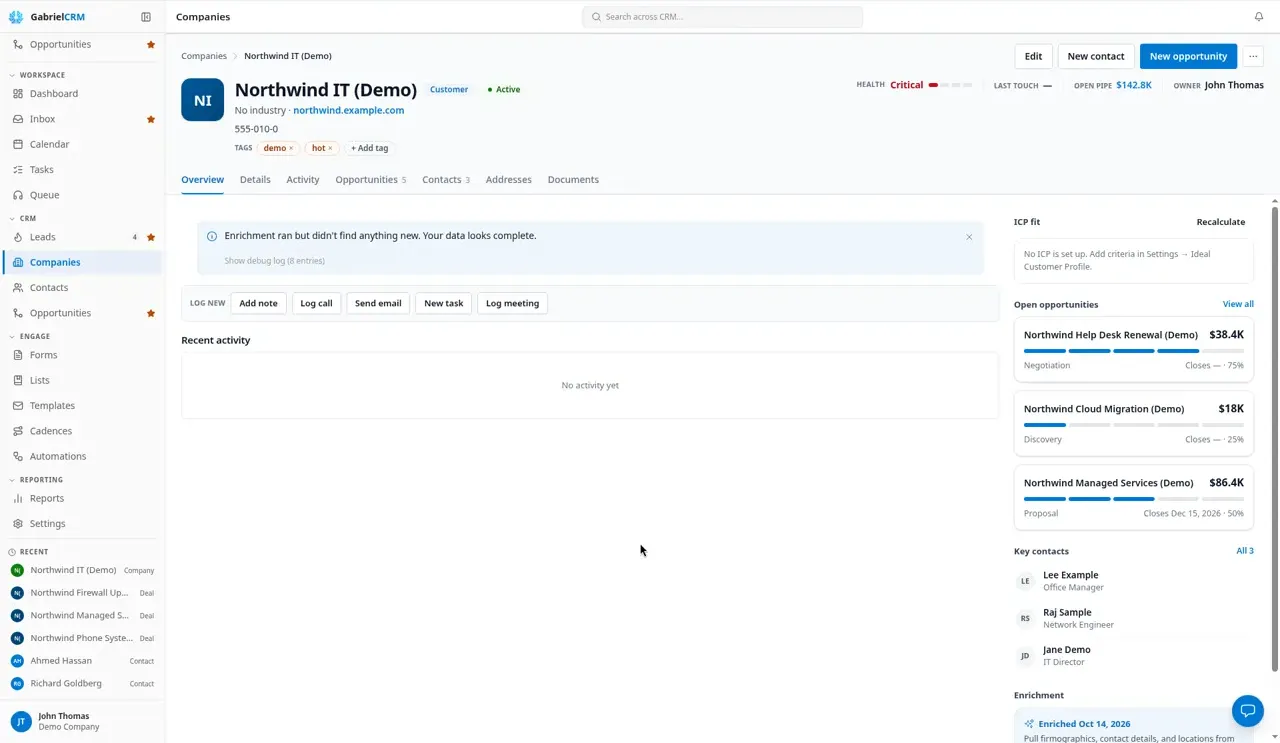Open the Addresses tab
This screenshot has width=1280, height=743.
coord(509,180)
